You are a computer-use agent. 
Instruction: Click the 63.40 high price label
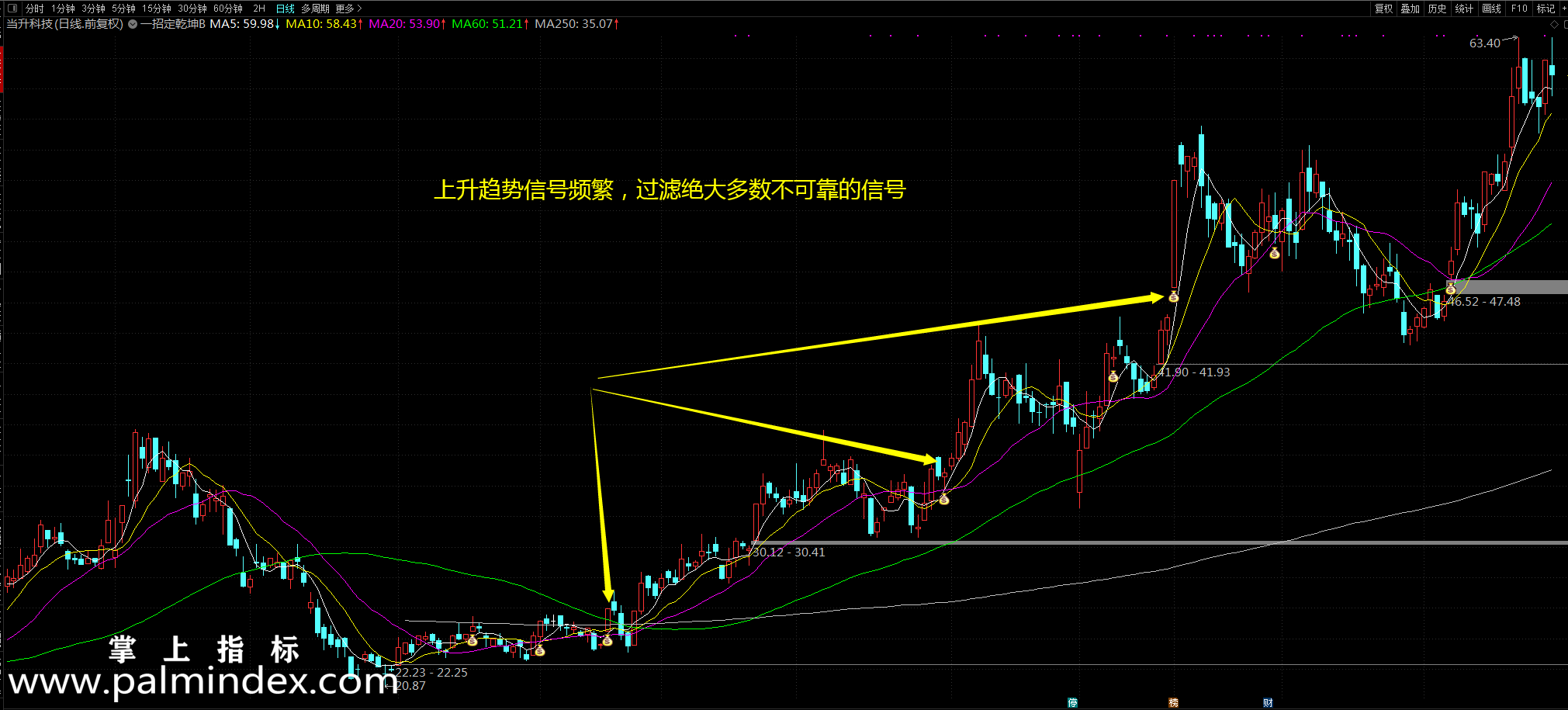click(x=1485, y=43)
